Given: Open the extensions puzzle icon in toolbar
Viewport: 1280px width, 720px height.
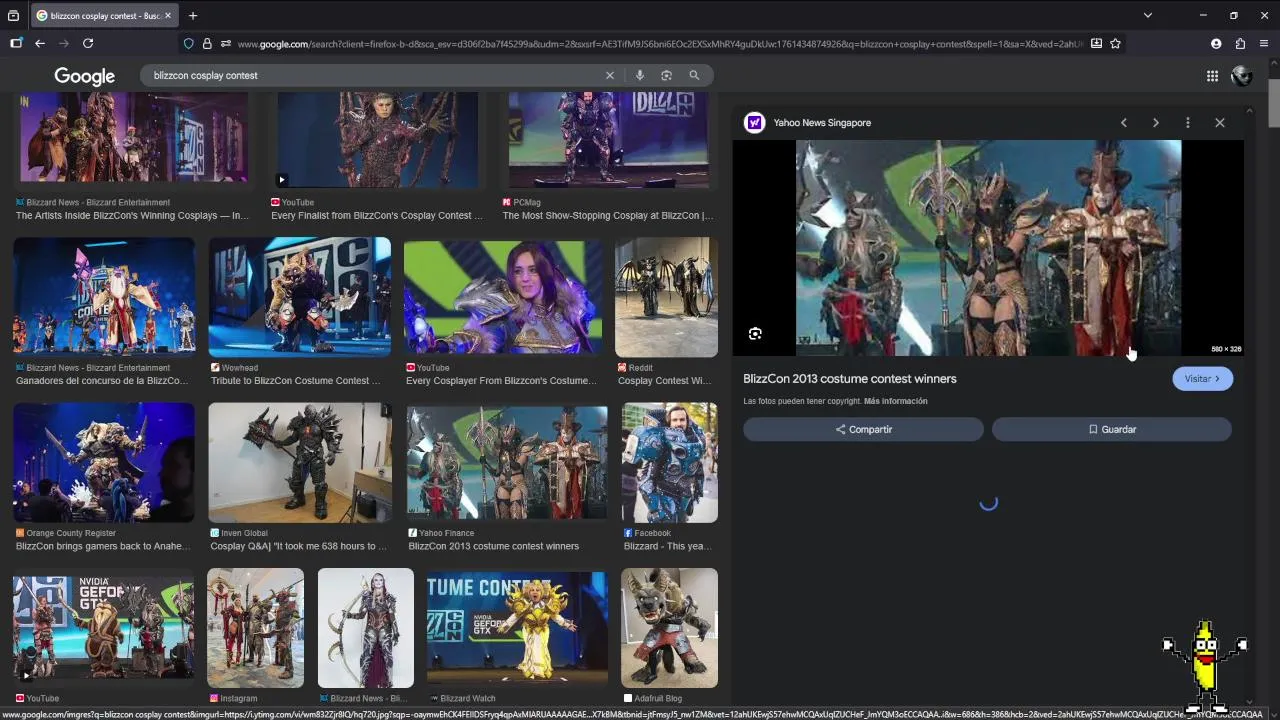Looking at the screenshot, I should tap(1240, 43).
